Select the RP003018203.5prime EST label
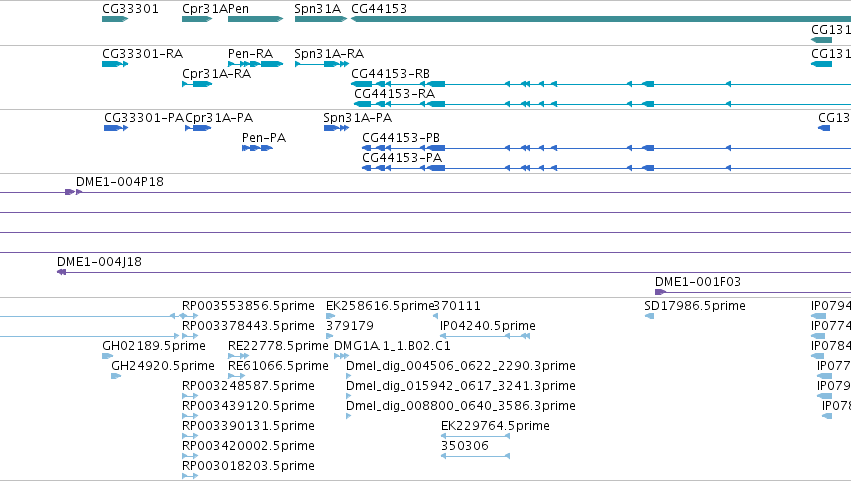 (x=248, y=466)
